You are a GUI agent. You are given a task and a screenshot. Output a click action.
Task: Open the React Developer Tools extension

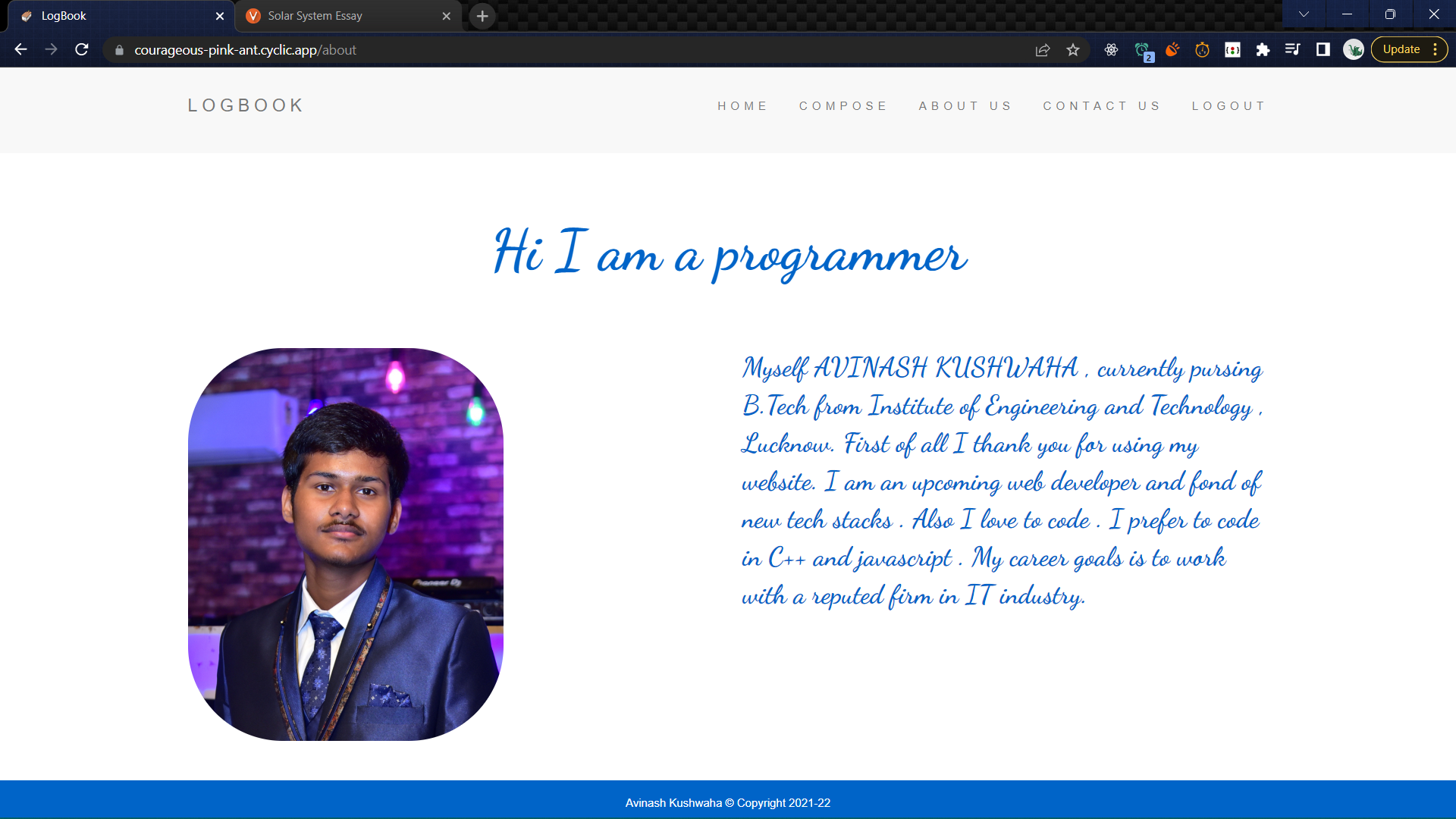[x=1112, y=49]
